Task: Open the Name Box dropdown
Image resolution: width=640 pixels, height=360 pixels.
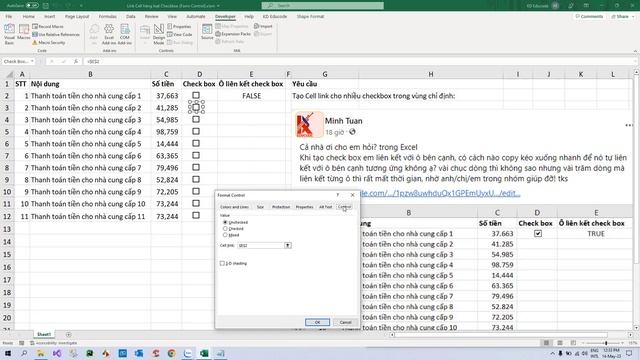Action: tap(32, 61)
